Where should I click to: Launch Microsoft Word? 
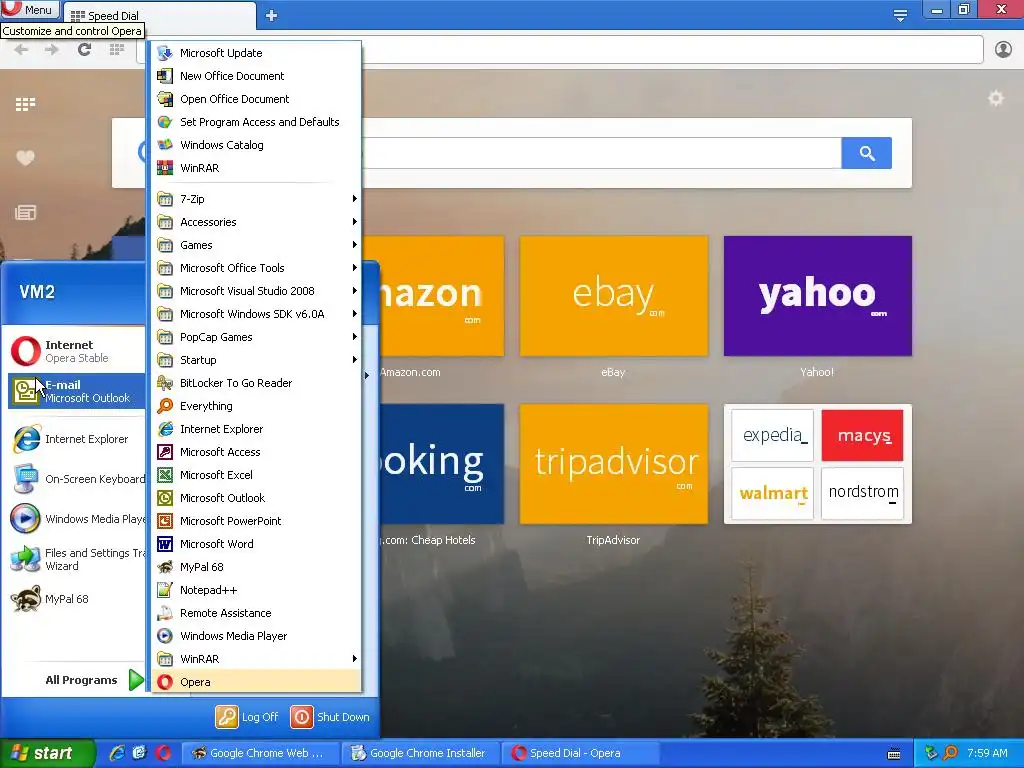[x=257, y=544]
